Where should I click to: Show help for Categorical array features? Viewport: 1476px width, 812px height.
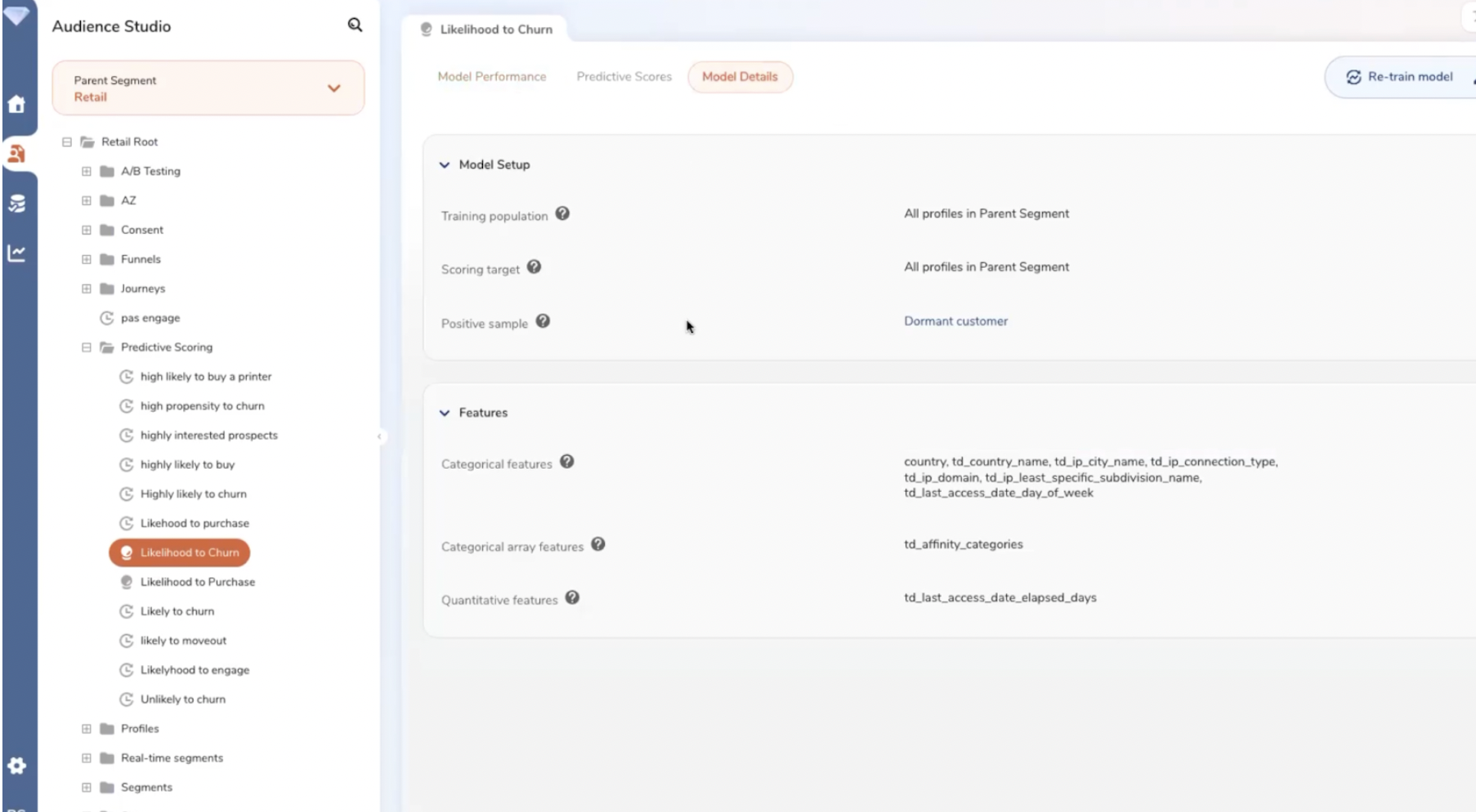pos(598,545)
